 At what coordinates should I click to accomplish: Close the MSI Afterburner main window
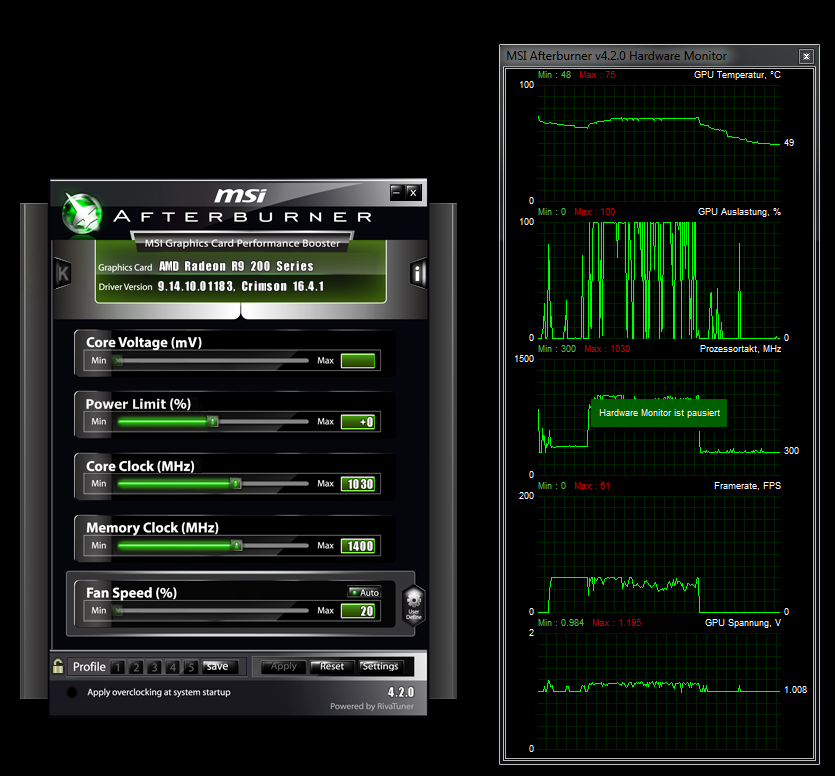(413, 192)
